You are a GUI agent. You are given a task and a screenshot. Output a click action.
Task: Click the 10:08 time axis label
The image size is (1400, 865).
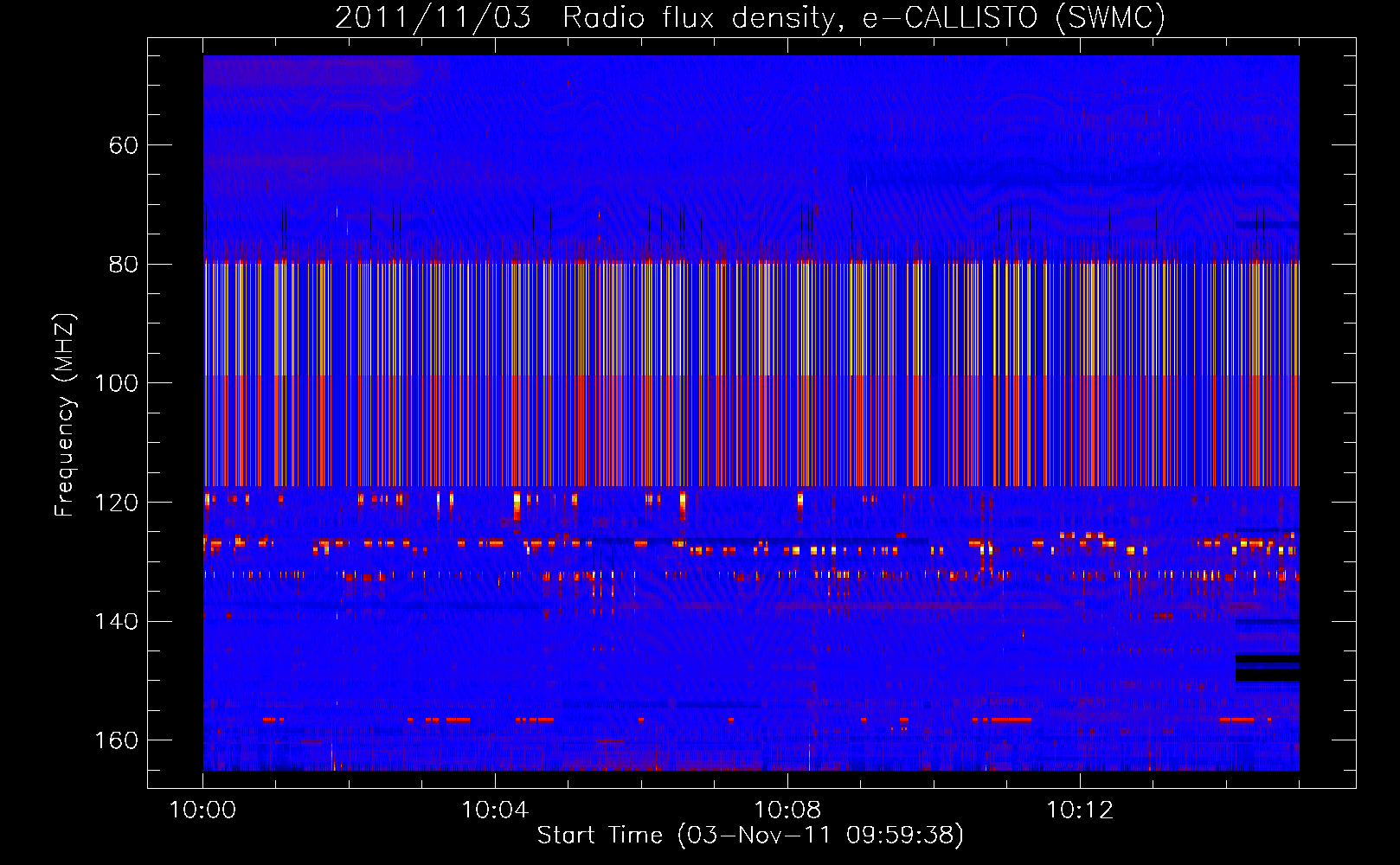(787, 811)
